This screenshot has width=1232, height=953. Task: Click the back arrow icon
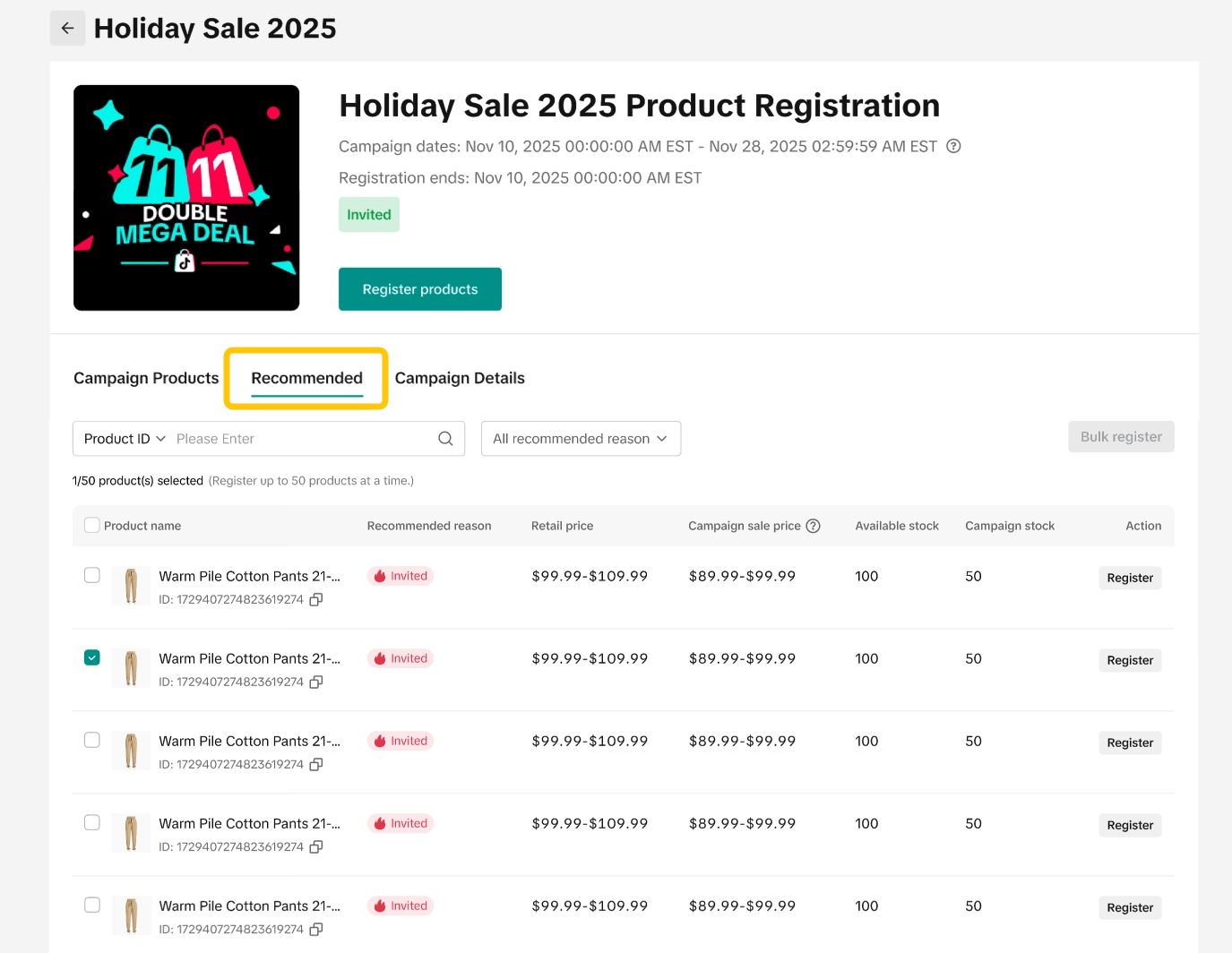coord(67,29)
